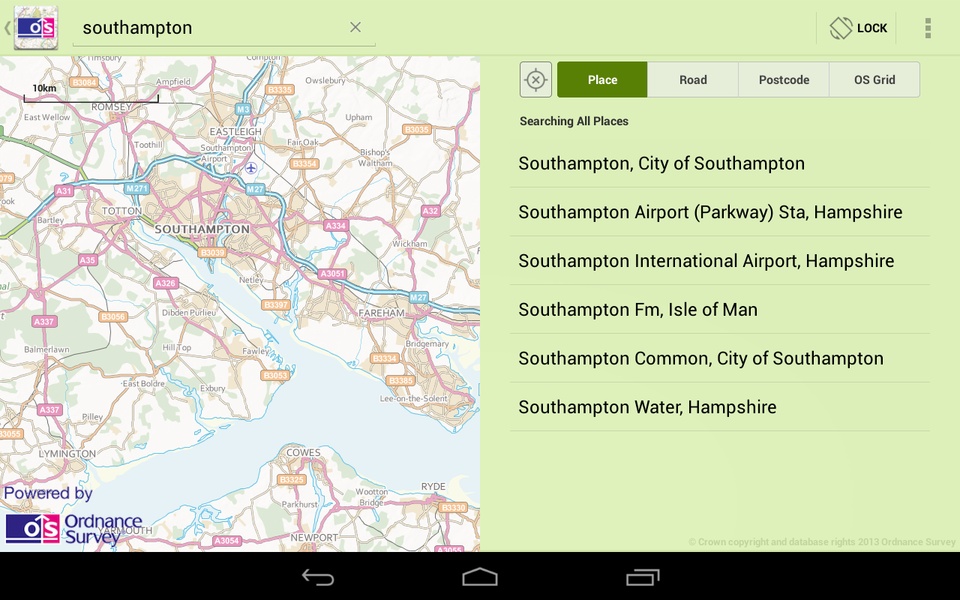Tap the B3056 road badge on the map
This screenshot has width=960, height=600.
coord(113,317)
